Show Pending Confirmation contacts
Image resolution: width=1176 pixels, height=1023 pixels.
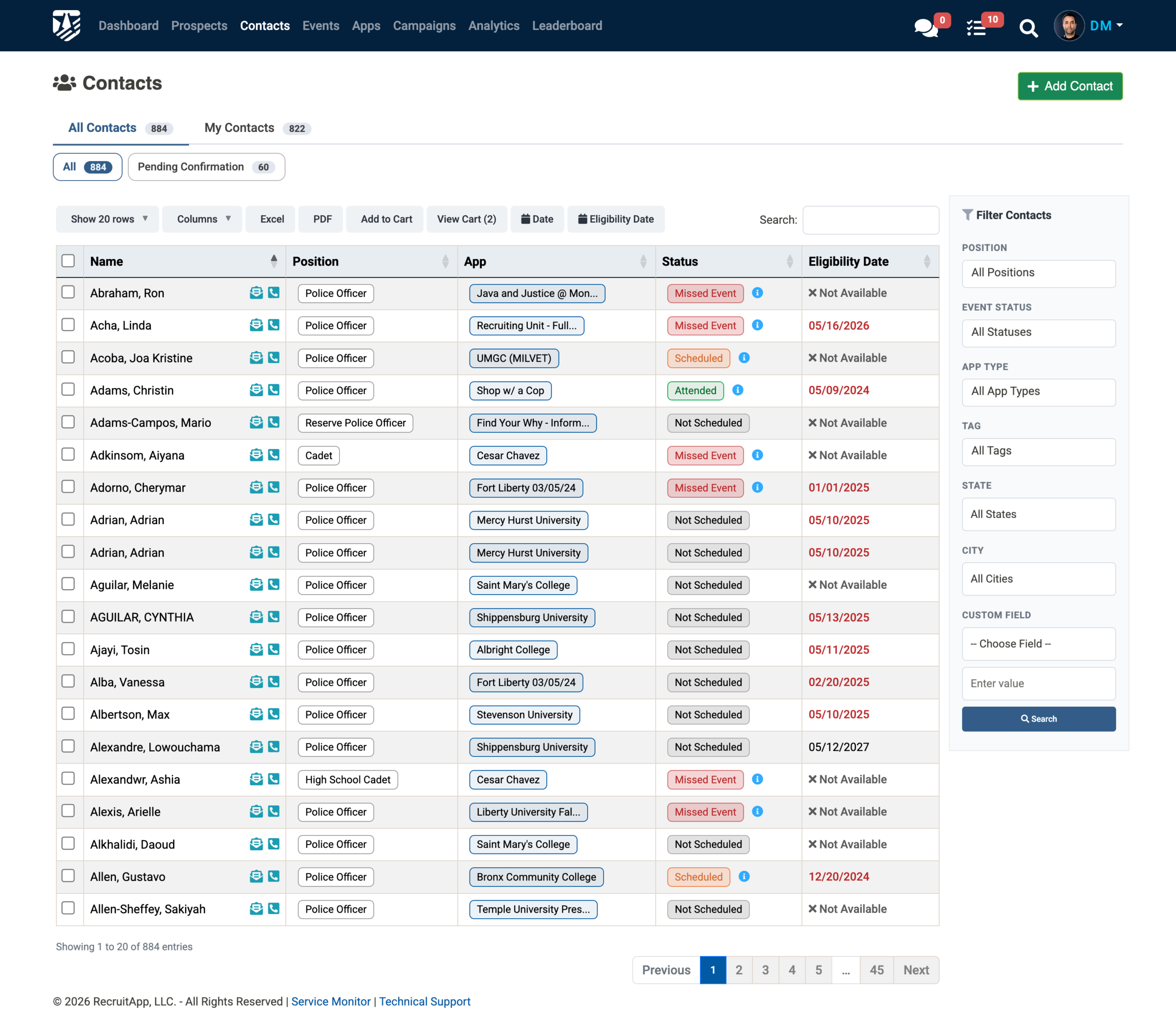tap(206, 167)
